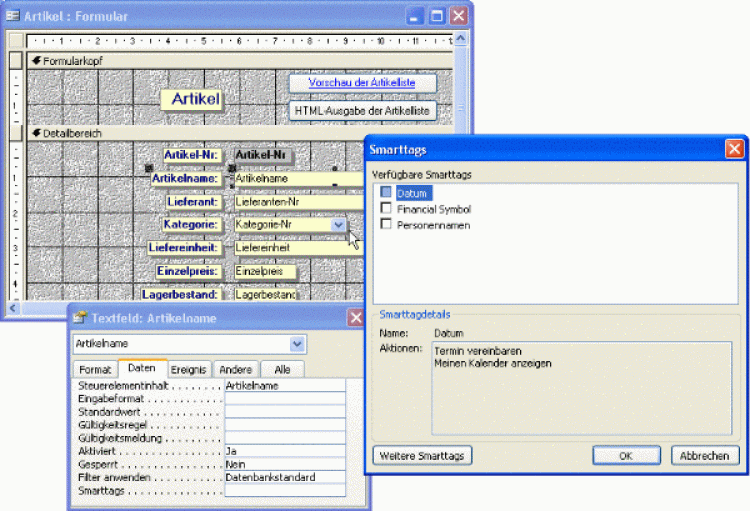This screenshot has width=750, height=511.
Task: Switch to the Format tab
Action: pos(95,369)
